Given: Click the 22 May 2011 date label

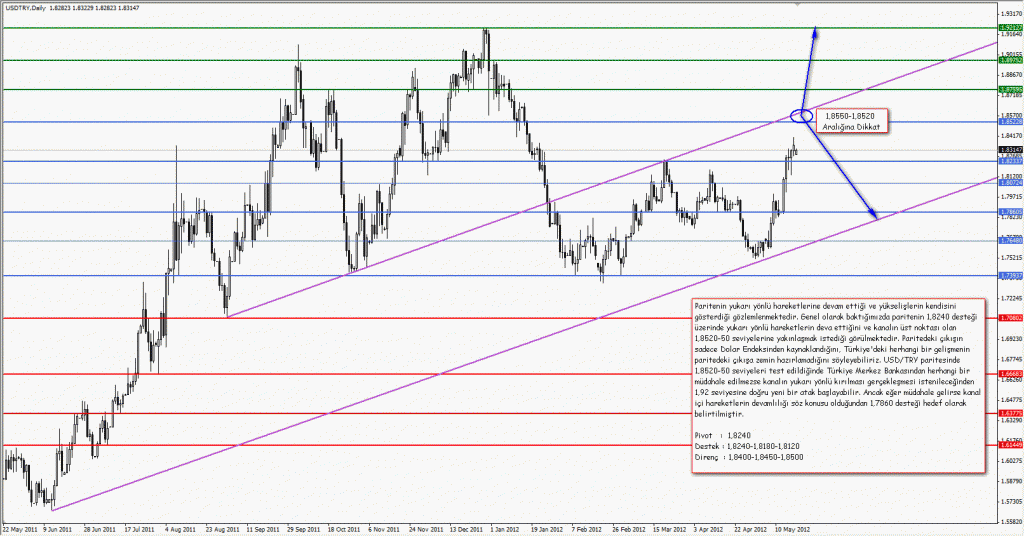Looking at the screenshot, I should (x=18, y=529).
